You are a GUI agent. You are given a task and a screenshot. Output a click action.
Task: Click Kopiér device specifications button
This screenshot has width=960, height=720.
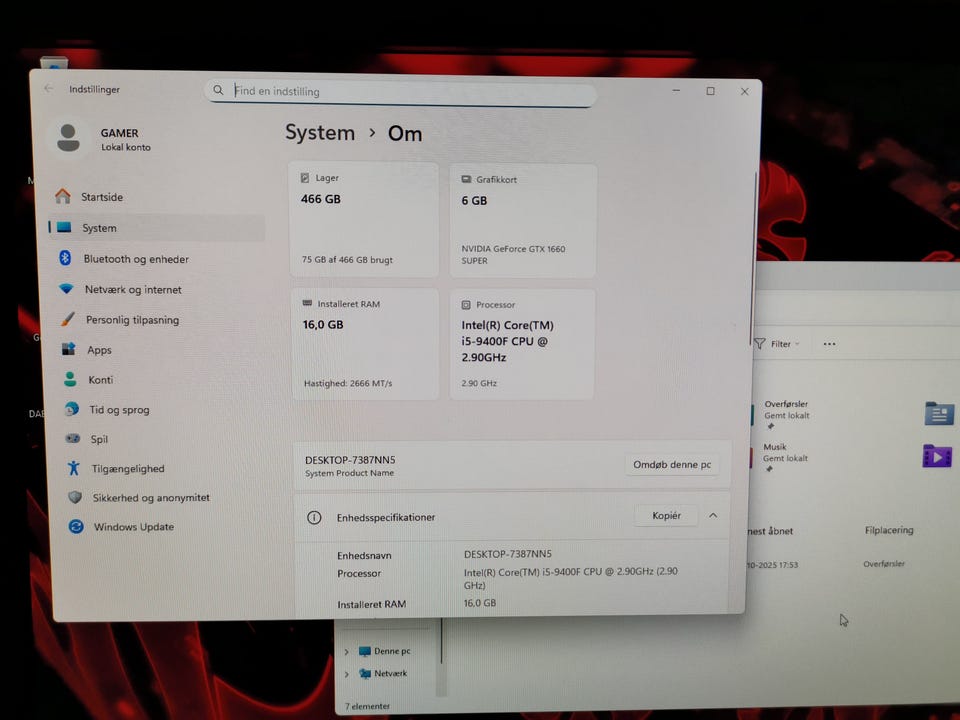[666, 516]
